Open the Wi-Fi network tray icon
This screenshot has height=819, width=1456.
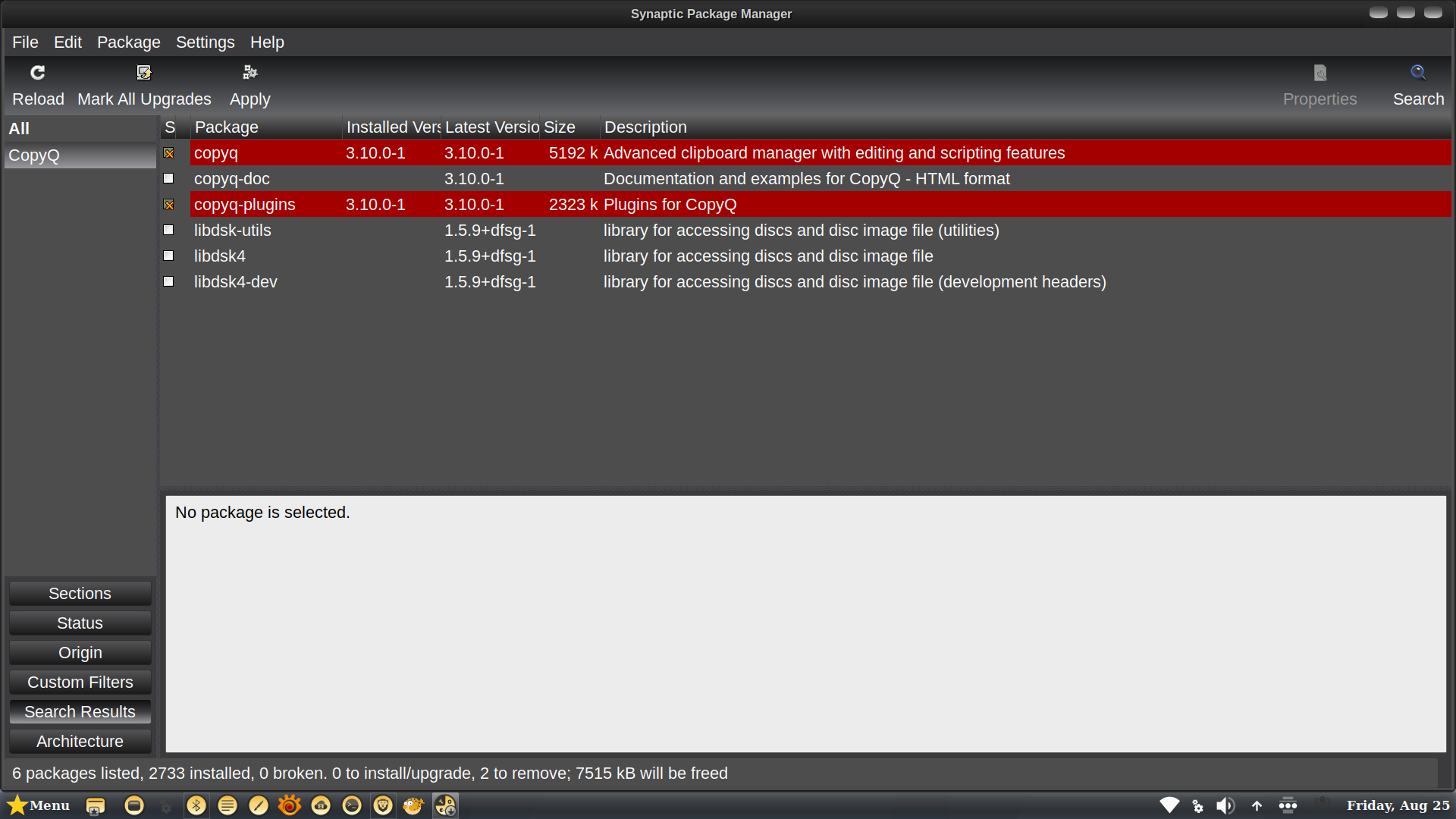[x=1169, y=805]
